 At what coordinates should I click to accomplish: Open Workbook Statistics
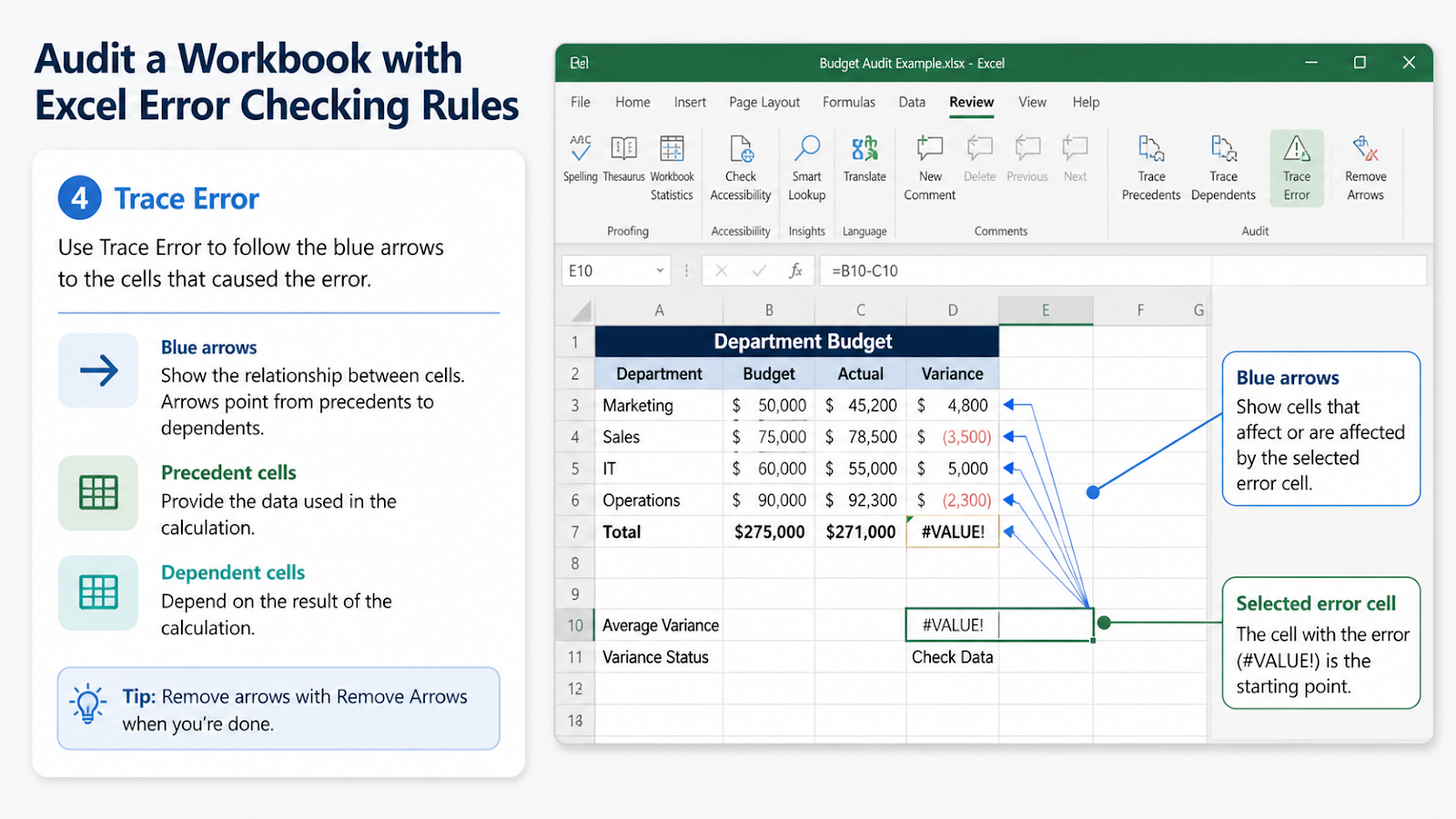(x=672, y=167)
